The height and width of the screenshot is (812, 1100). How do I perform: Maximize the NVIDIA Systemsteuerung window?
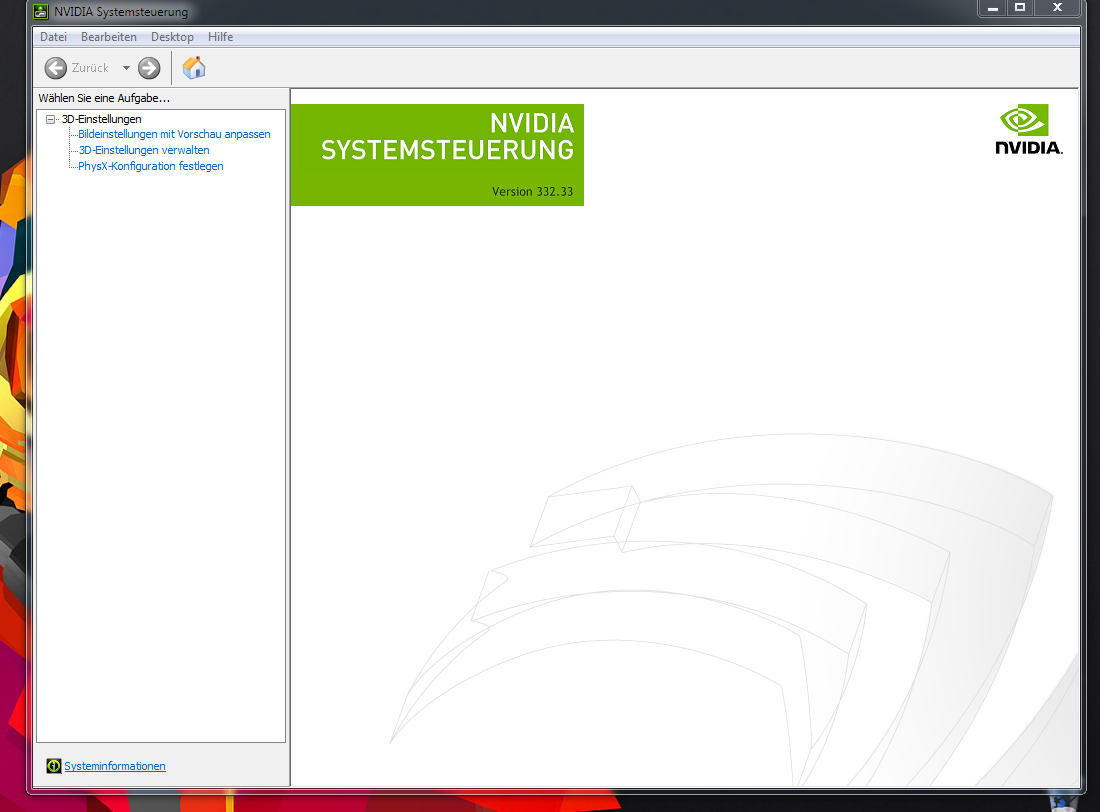point(1020,8)
